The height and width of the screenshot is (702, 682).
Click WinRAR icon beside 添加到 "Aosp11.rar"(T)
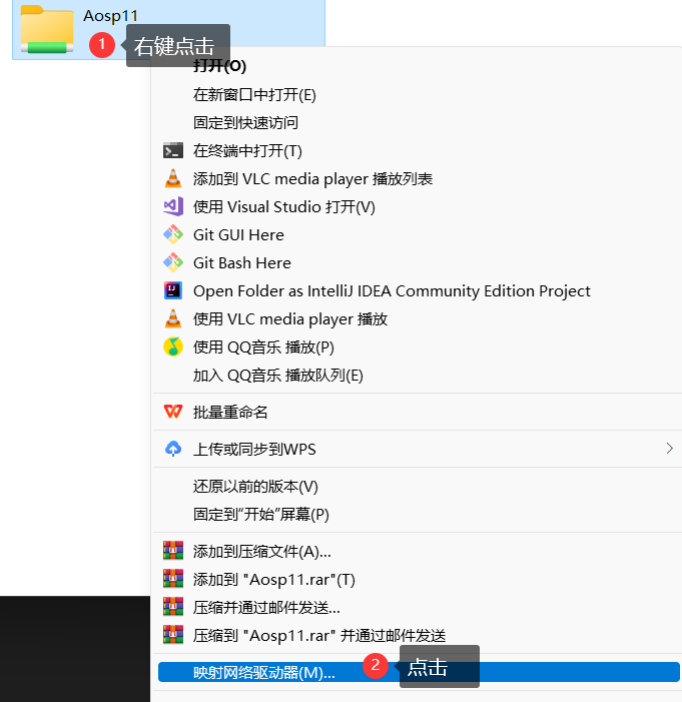(x=173, y=579)
